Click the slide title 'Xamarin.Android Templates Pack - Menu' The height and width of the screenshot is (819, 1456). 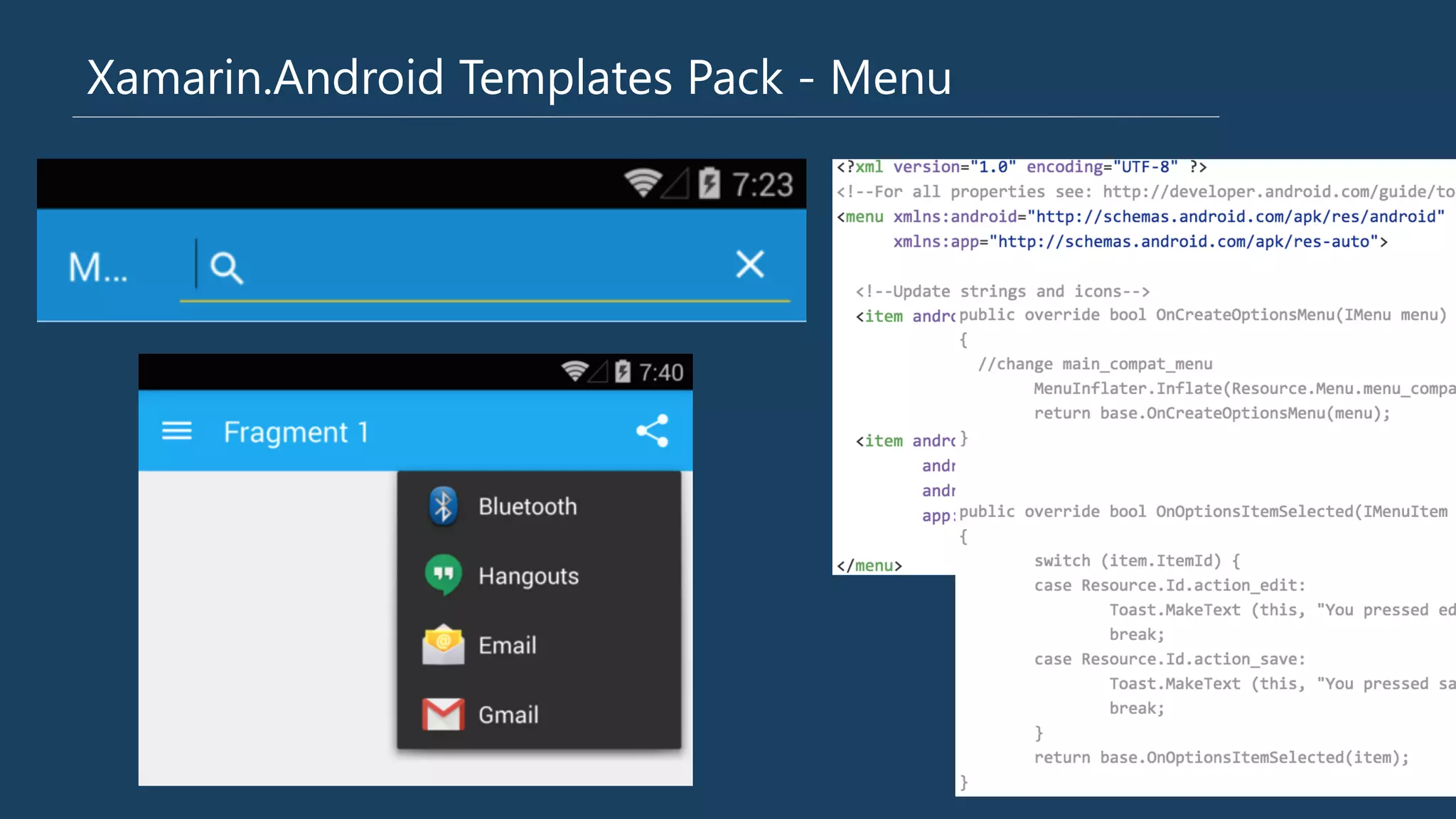click(519, 77)
